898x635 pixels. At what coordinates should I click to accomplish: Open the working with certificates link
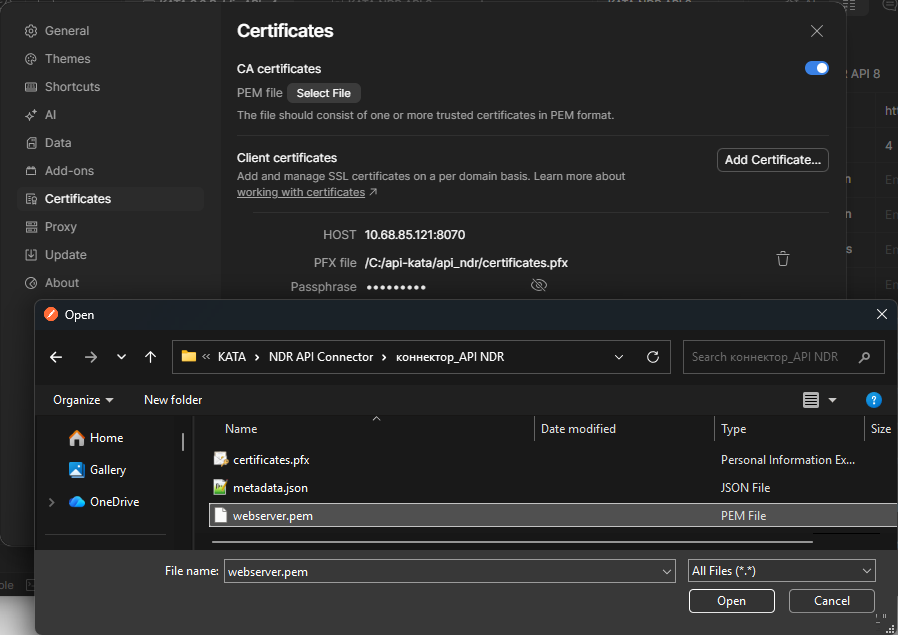tap(301, 192)
